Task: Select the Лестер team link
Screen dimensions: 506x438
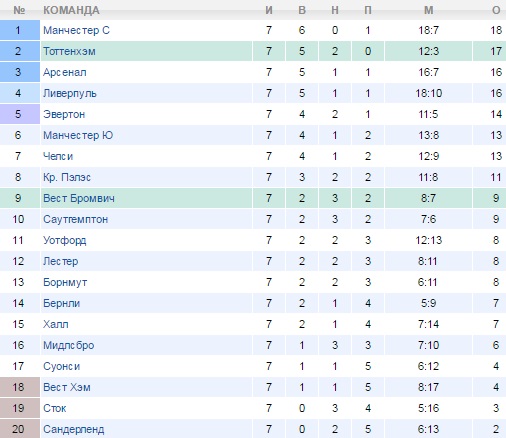Action: tap(61, 261)
